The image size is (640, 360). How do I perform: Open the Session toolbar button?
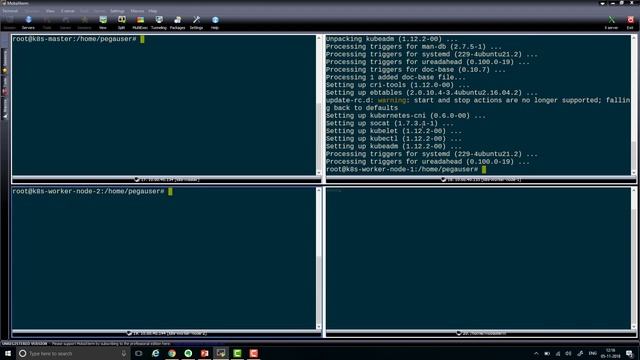click(x=9, y=23)
